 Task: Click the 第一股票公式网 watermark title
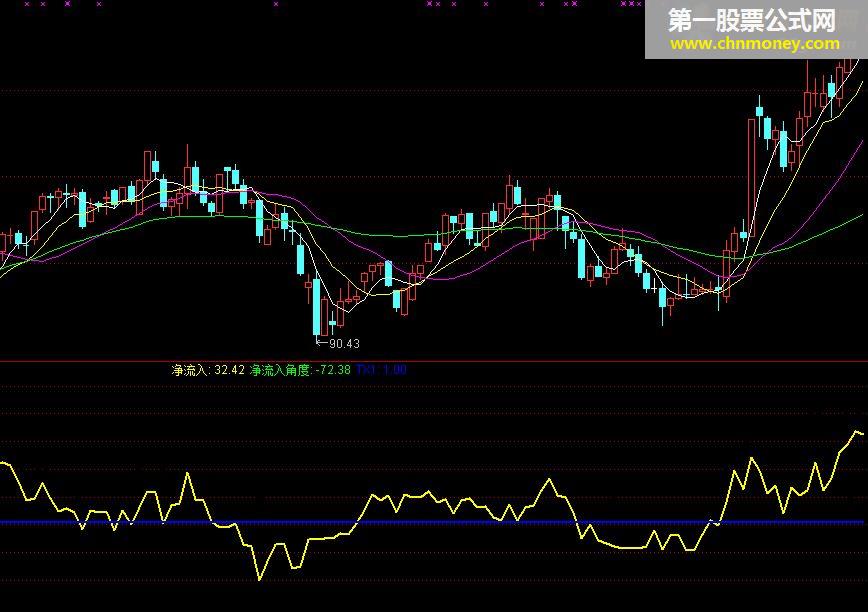[x=751, y=20]
